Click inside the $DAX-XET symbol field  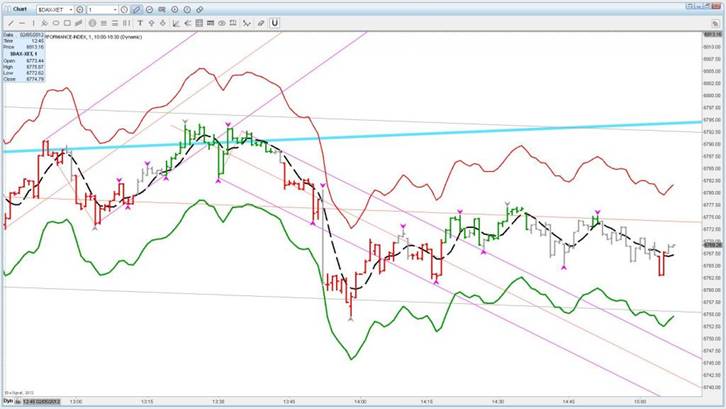point(50,9)
